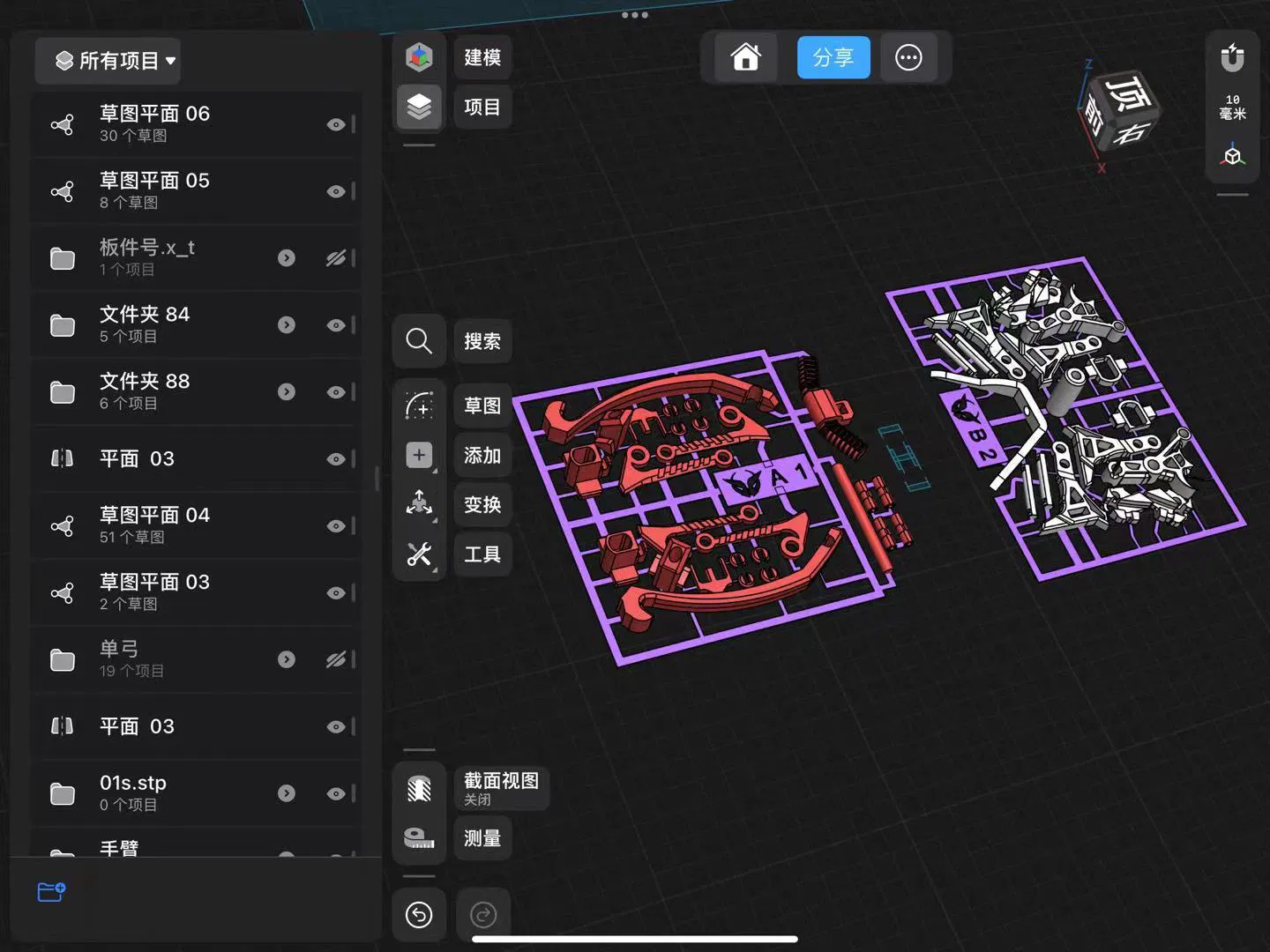Open the 所有项目 dropdown

(108, 61)
